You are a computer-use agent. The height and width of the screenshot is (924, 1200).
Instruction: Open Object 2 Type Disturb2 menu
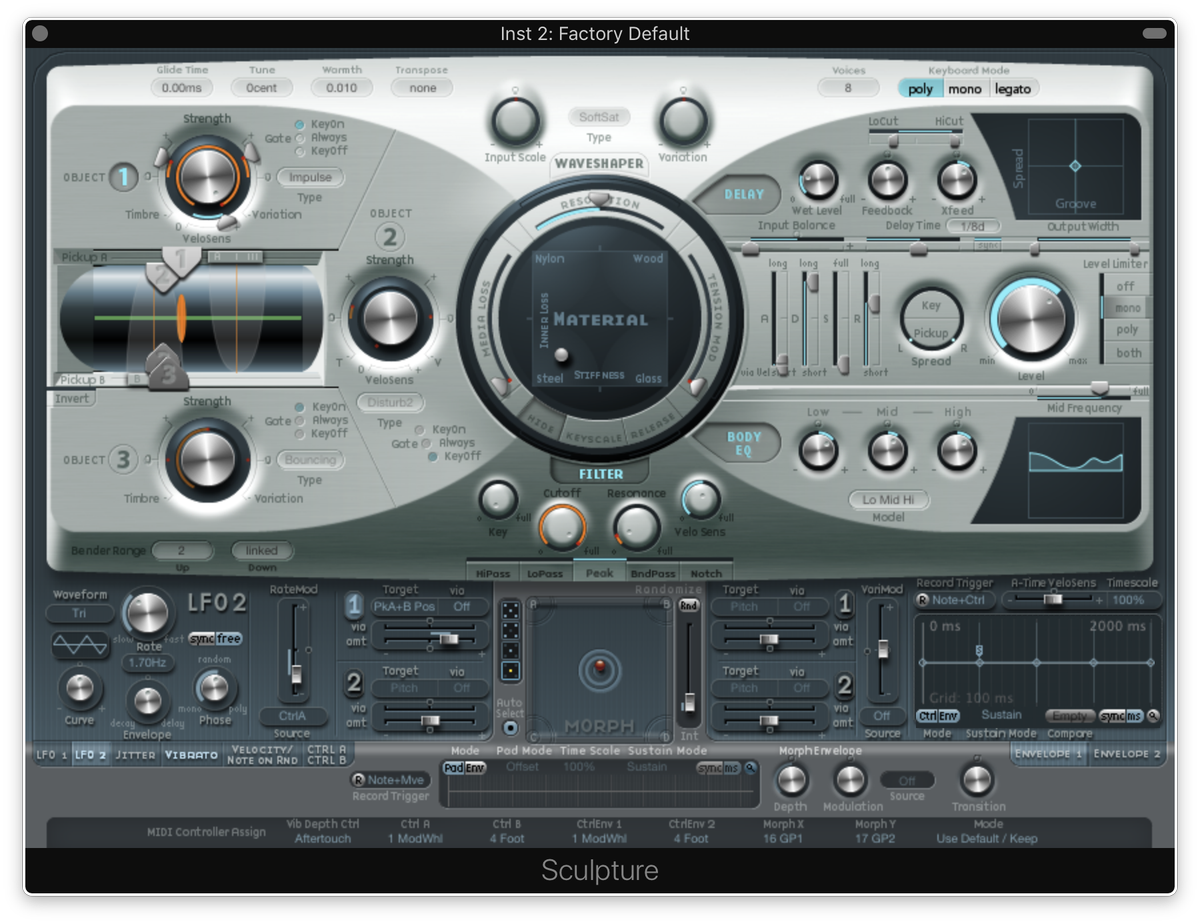[x=390, y=403]
